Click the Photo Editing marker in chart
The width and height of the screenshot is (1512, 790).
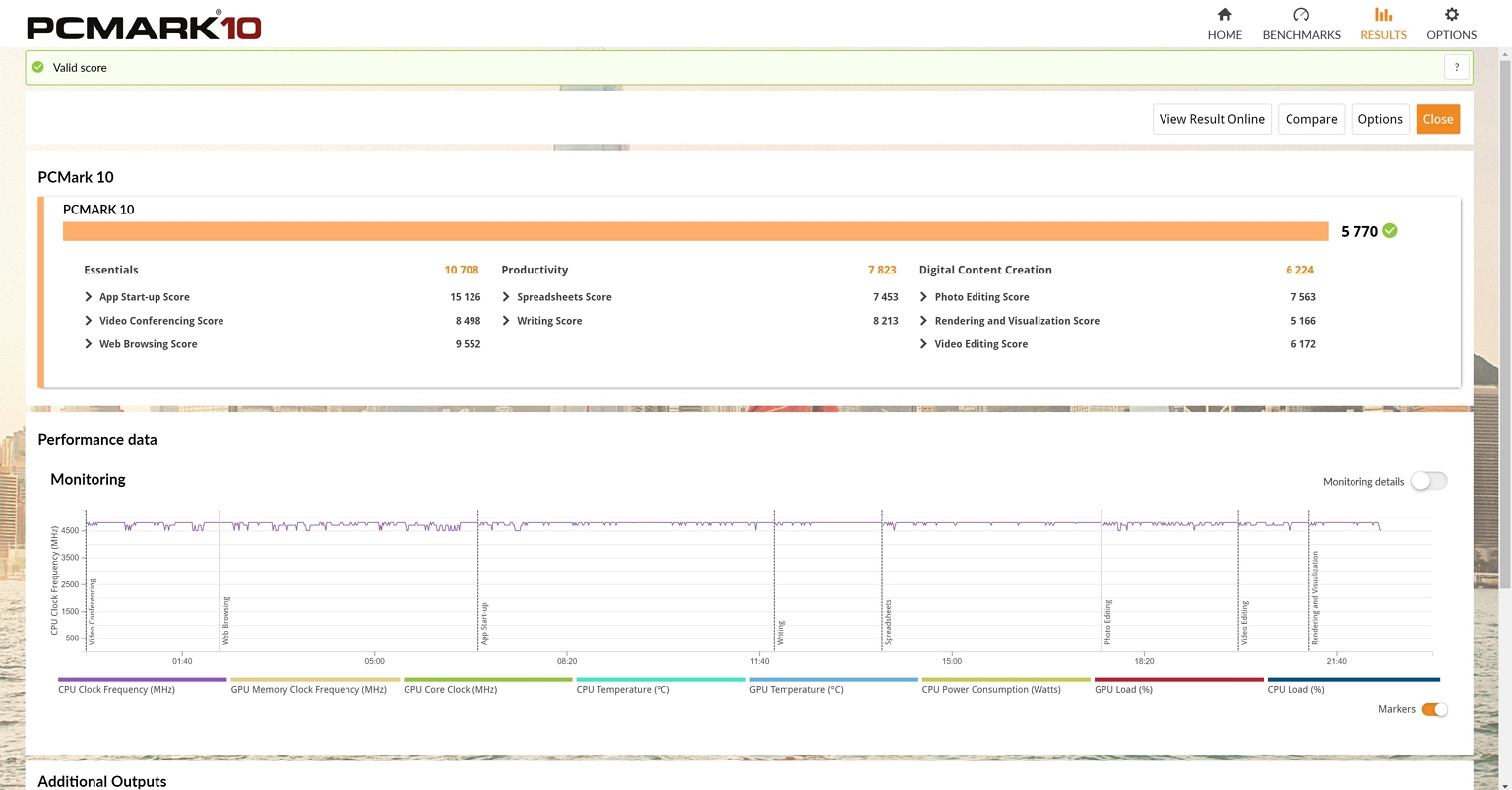click(1107, 622)
